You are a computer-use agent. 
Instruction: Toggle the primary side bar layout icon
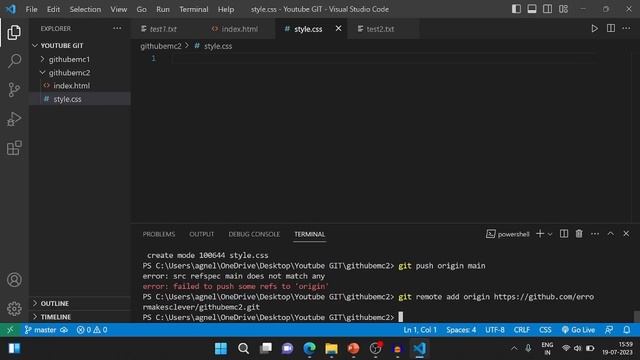tap(516, 9)
